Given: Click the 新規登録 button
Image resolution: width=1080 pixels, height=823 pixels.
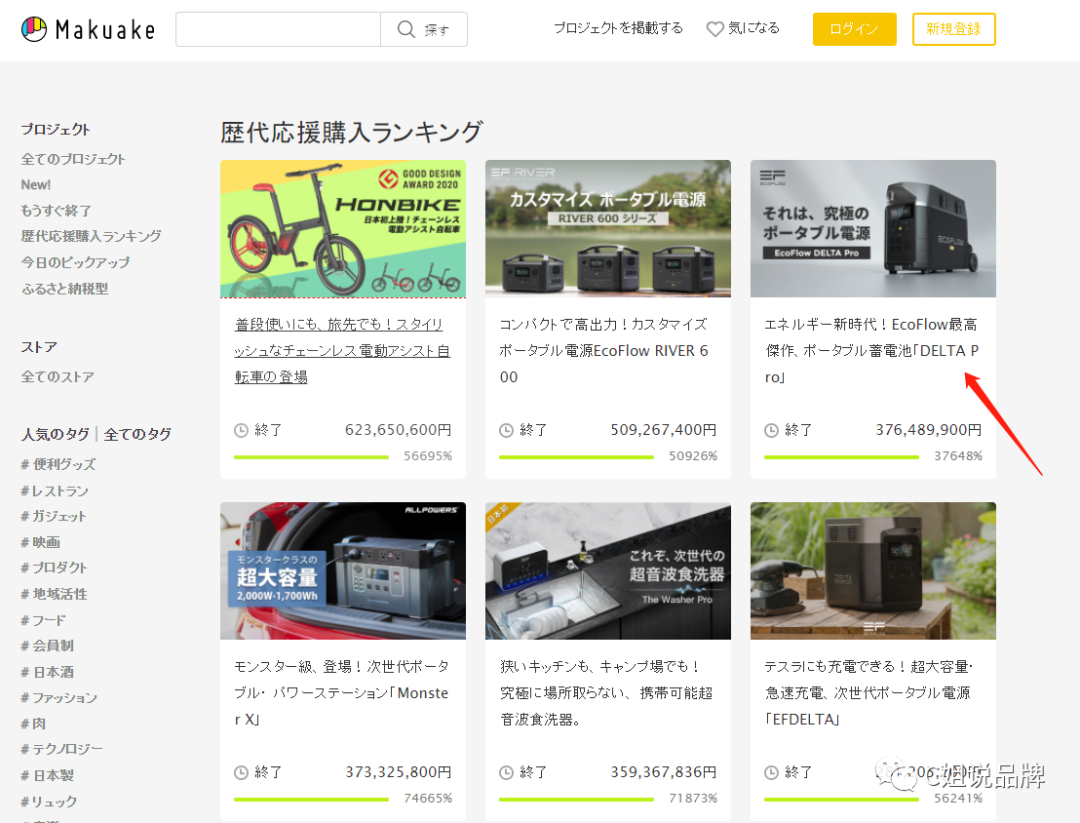Looking at the screenshot, I should pos(953,29).
